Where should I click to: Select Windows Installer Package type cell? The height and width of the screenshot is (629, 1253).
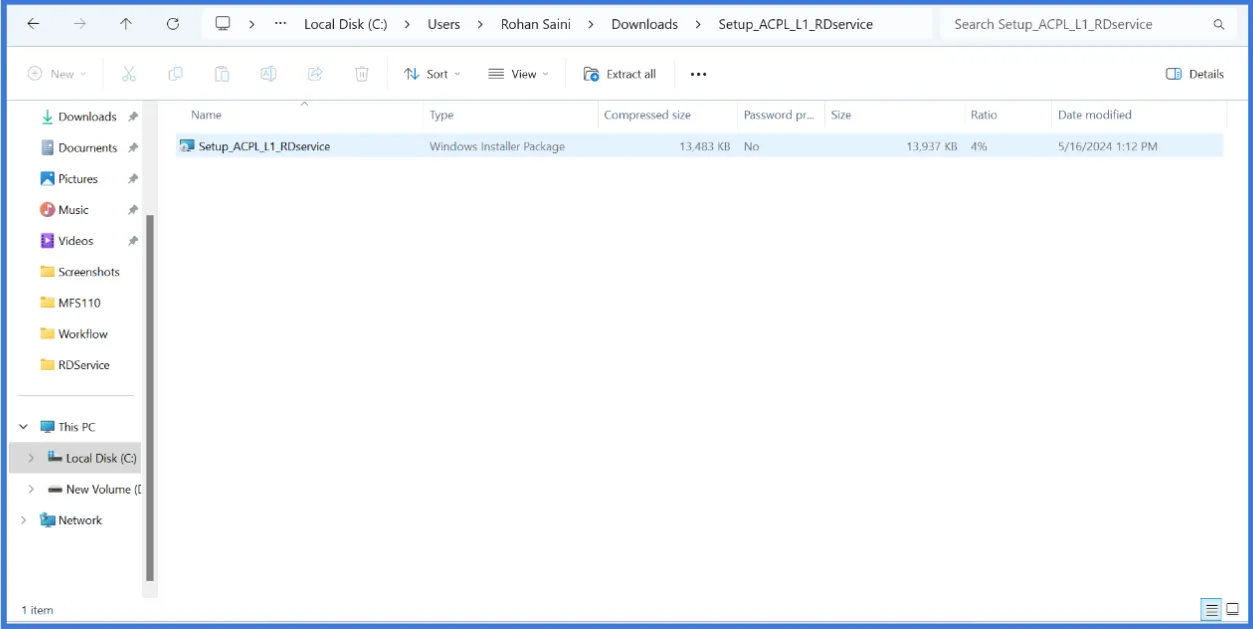(x=497, y=146)
